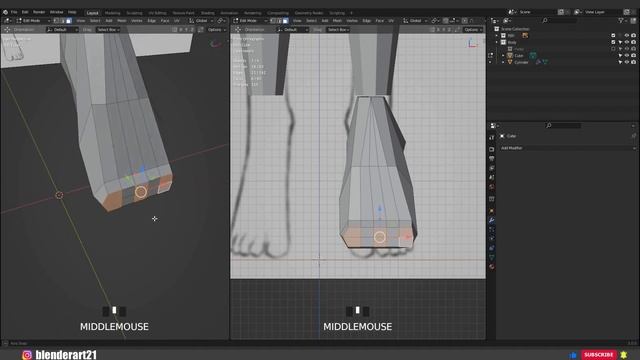This screenshot has height=360, width=640.
Task: Open the Render menu
Action: point(39,12)
